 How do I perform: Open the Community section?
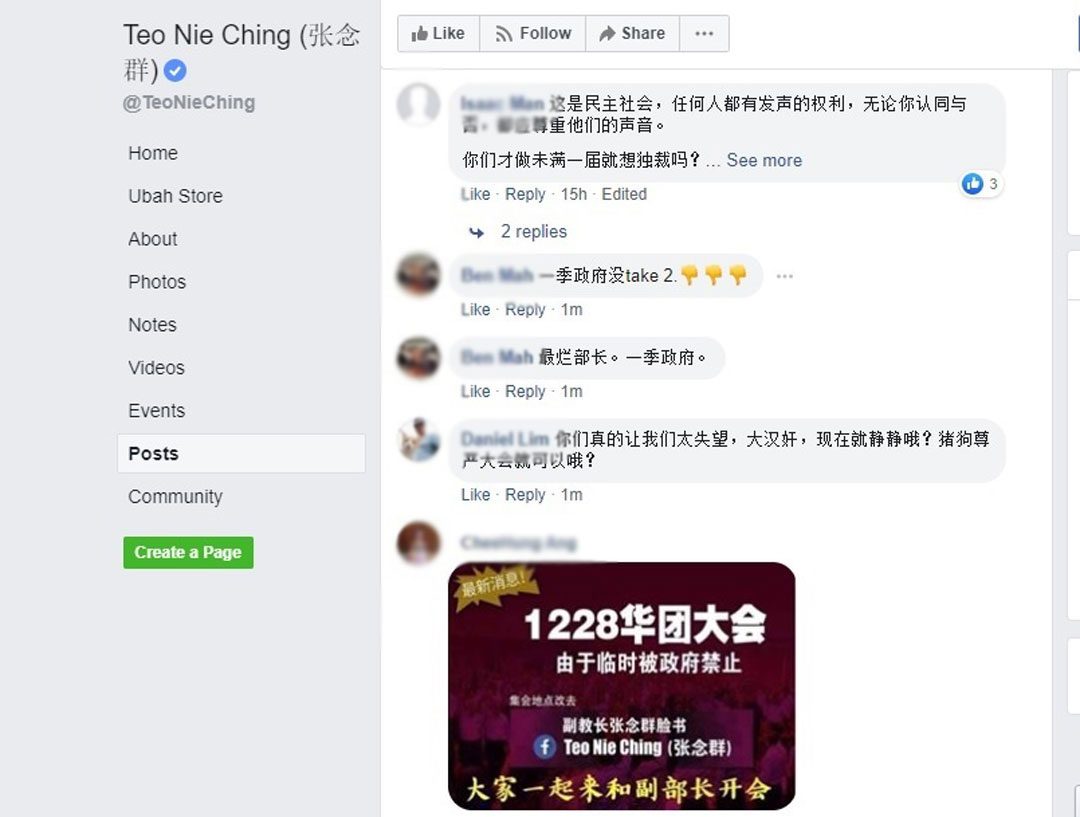[176, 497]
